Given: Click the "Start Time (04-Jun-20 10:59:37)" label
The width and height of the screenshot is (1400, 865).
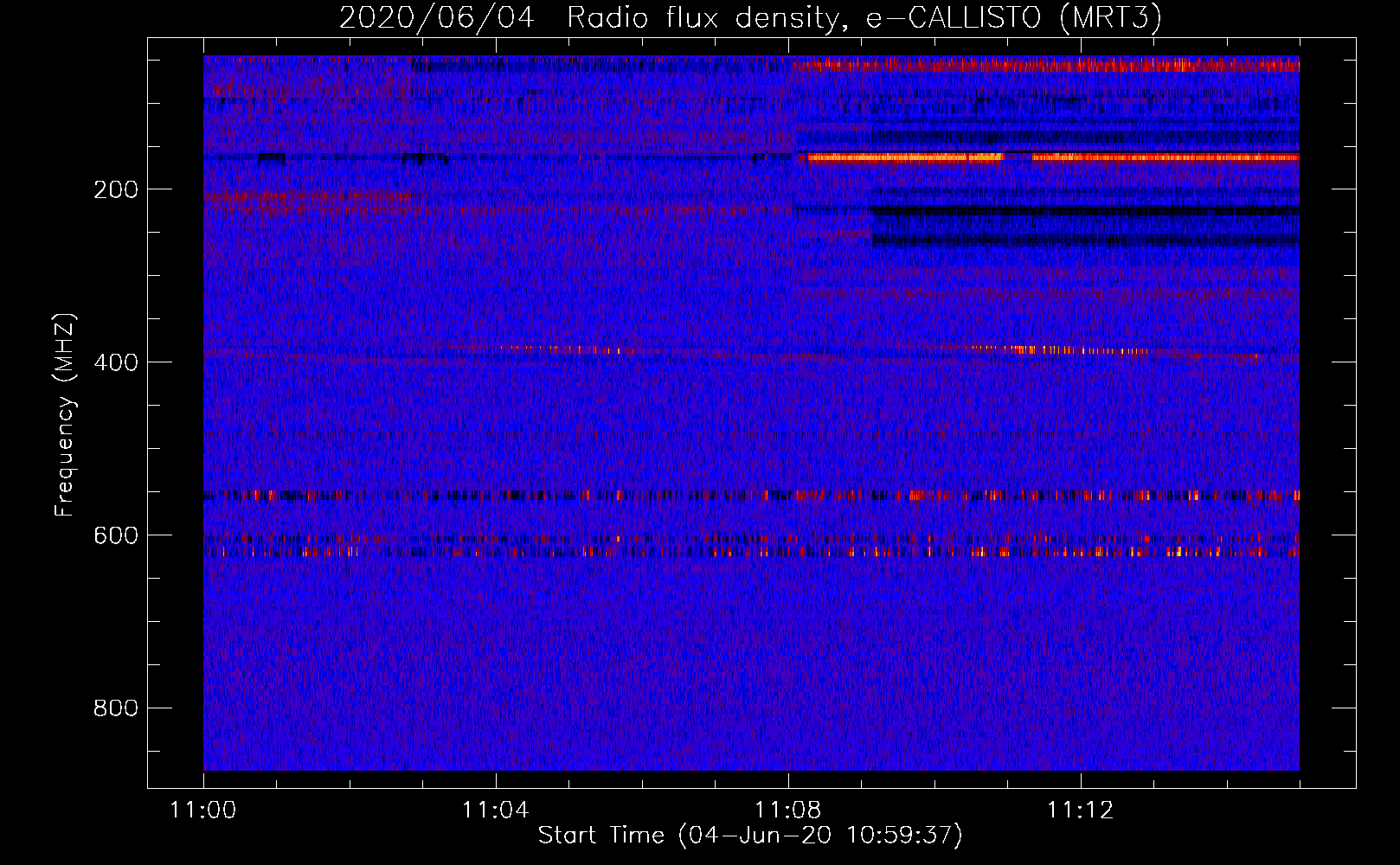Looking at the screenshot, I should (x=750, y=836).
